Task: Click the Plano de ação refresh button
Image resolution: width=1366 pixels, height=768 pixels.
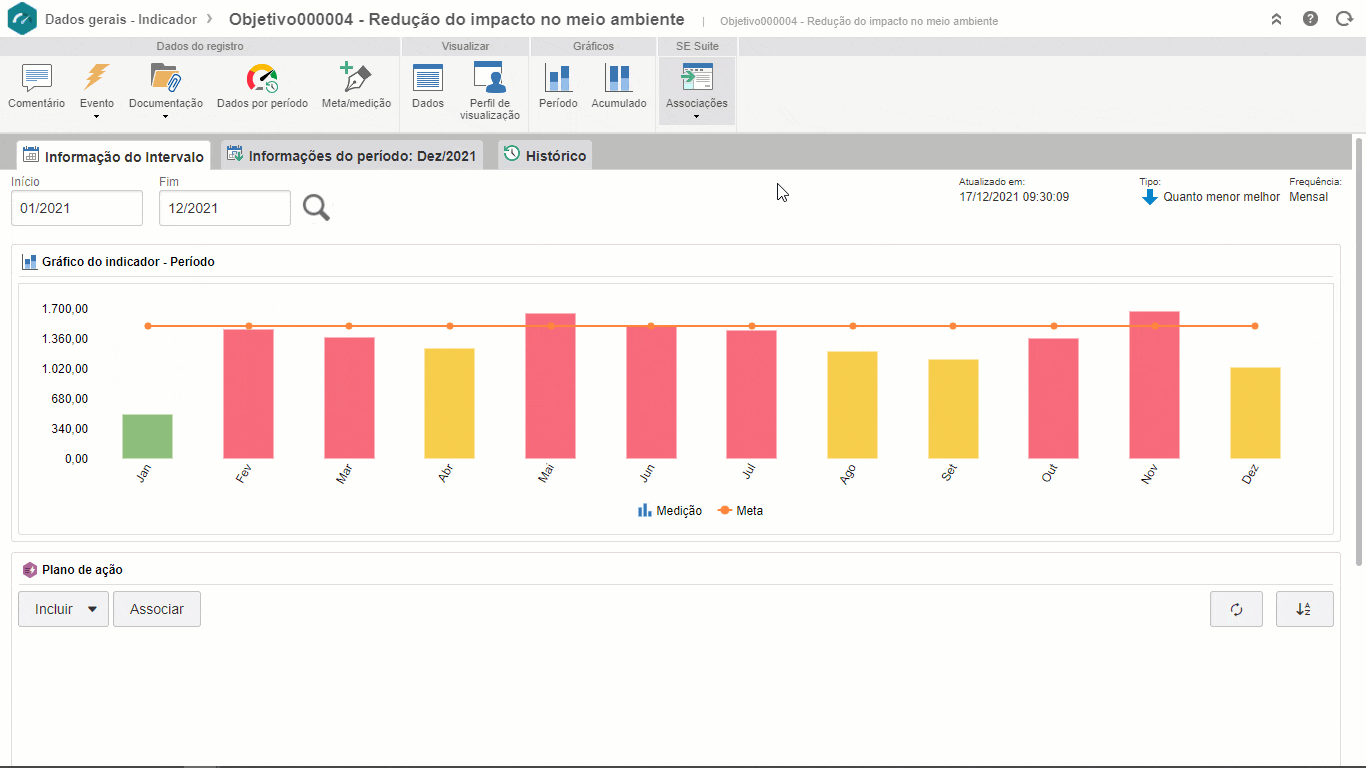Action: click(x=1236, y=609)
